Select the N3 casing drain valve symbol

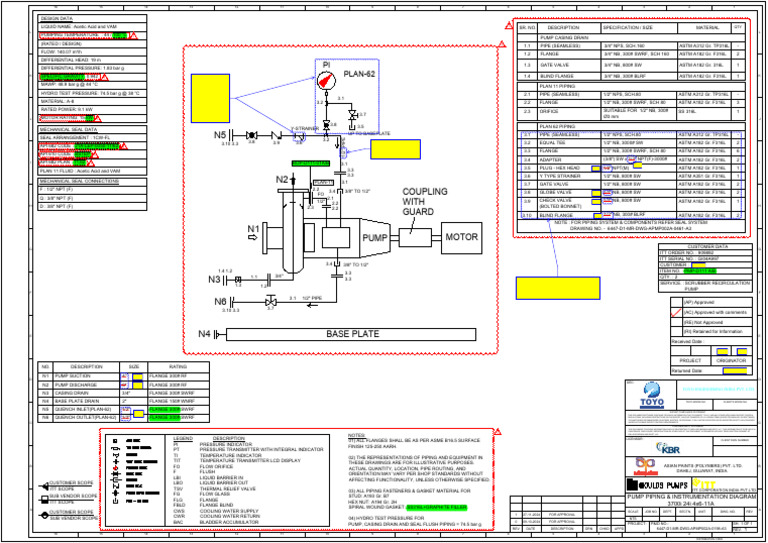pyautogui.click(x=238, y=280)
